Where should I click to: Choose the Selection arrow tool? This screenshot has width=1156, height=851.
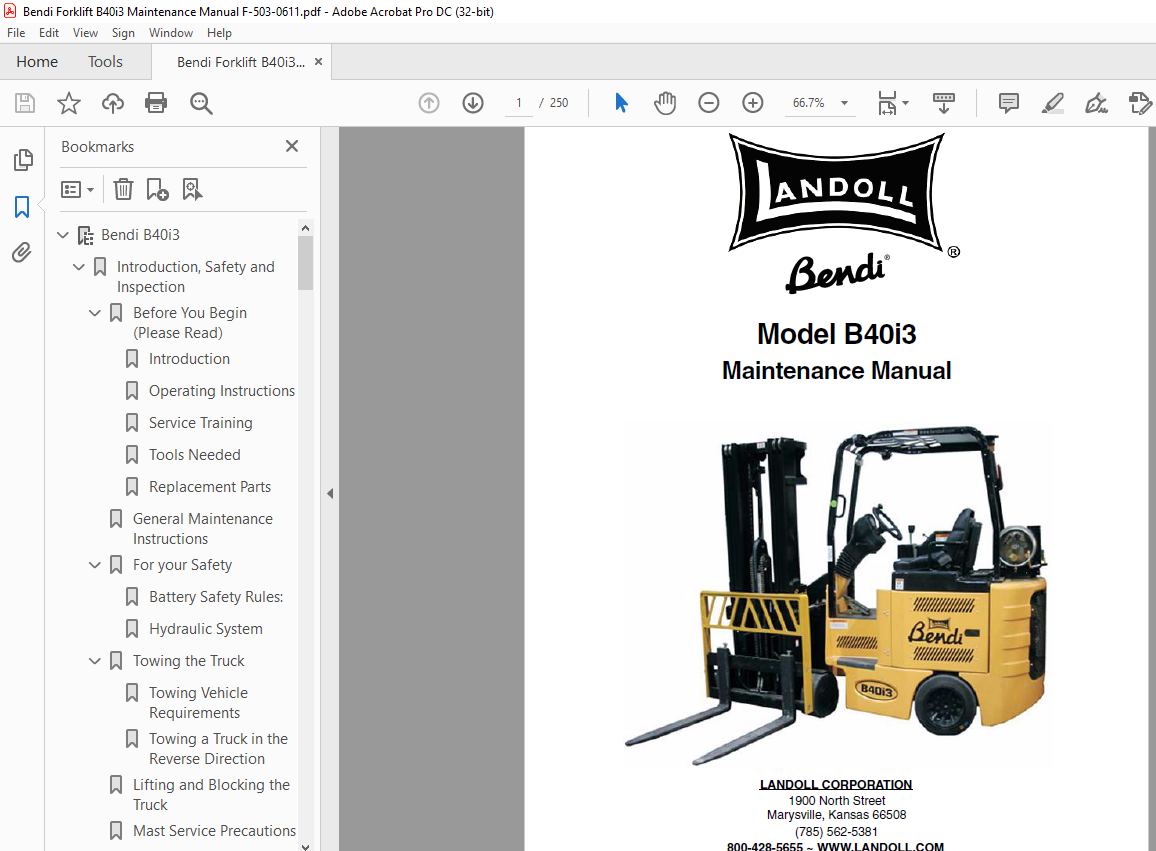click(621, 103)
